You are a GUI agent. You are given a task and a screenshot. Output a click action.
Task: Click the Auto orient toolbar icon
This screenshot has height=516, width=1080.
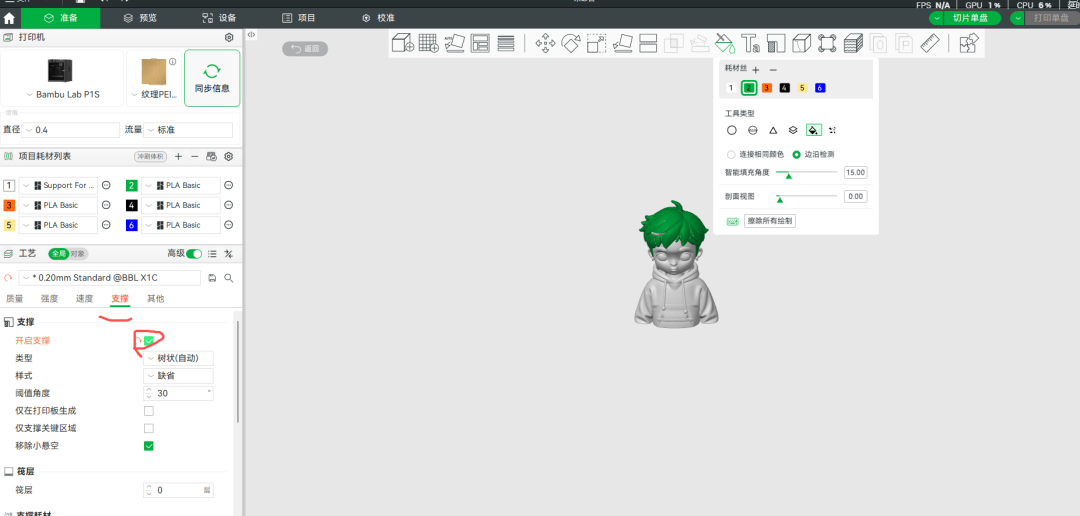[455, 43]
